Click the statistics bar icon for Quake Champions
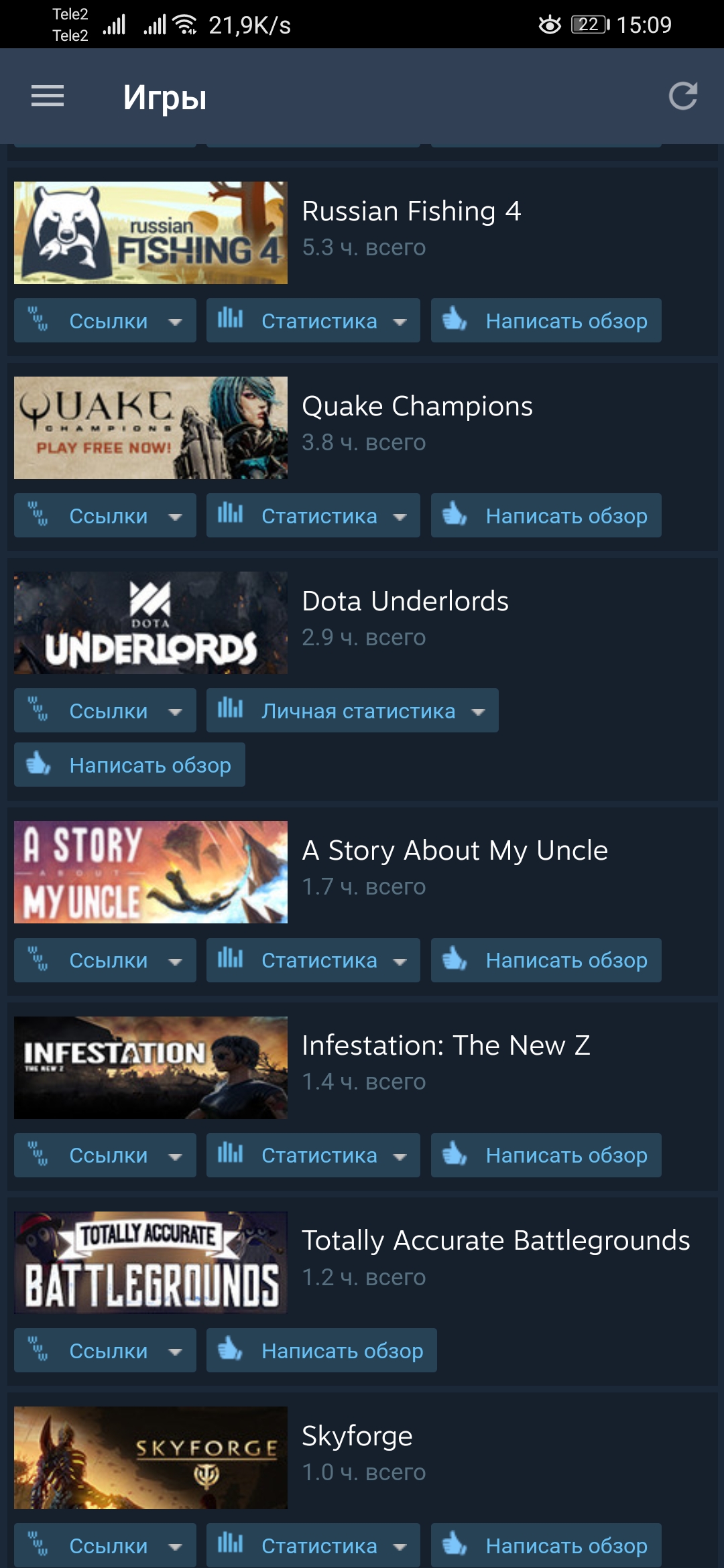 click(230, 514)
